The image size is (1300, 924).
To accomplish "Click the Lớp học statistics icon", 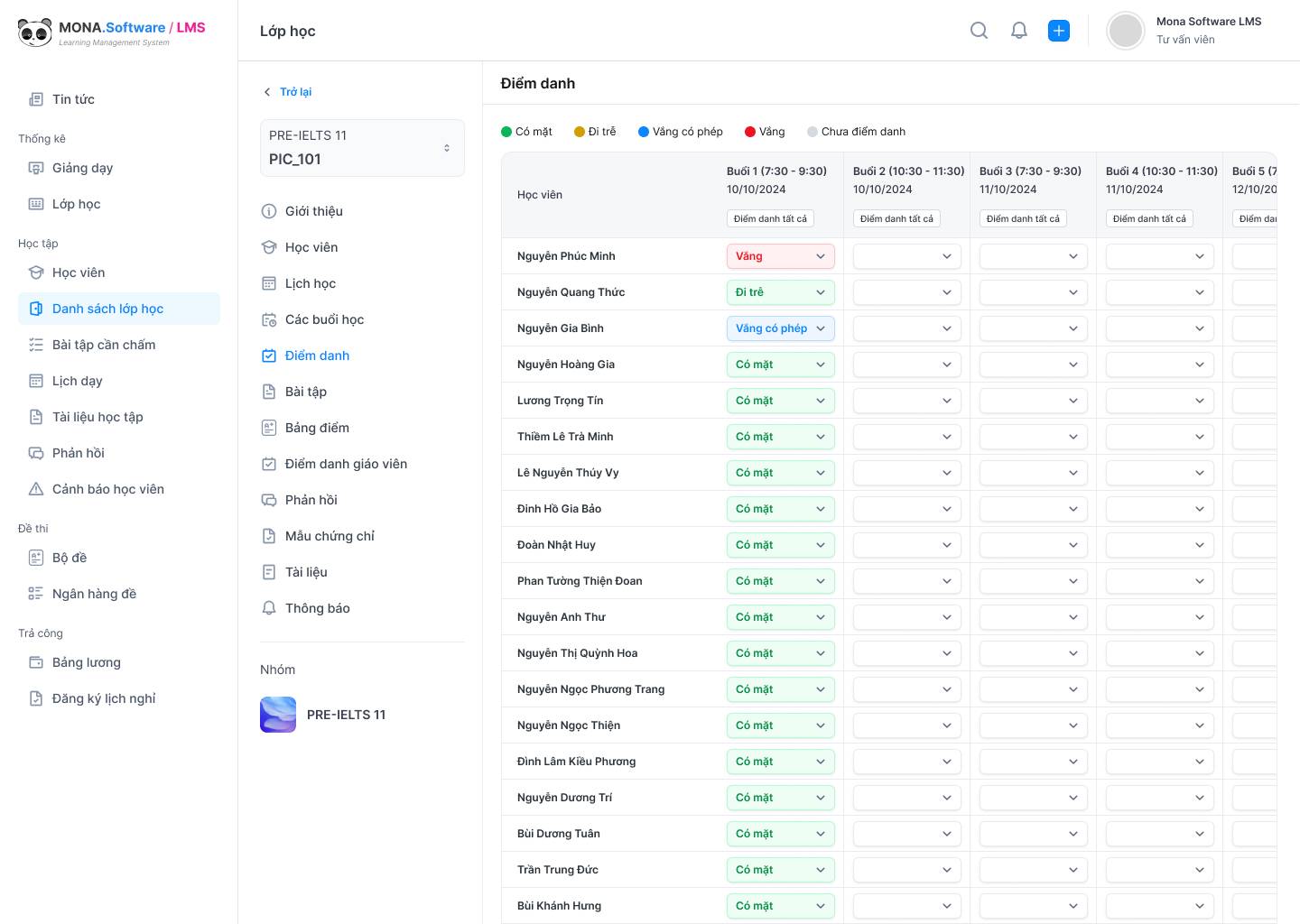I will pos(36,204).
